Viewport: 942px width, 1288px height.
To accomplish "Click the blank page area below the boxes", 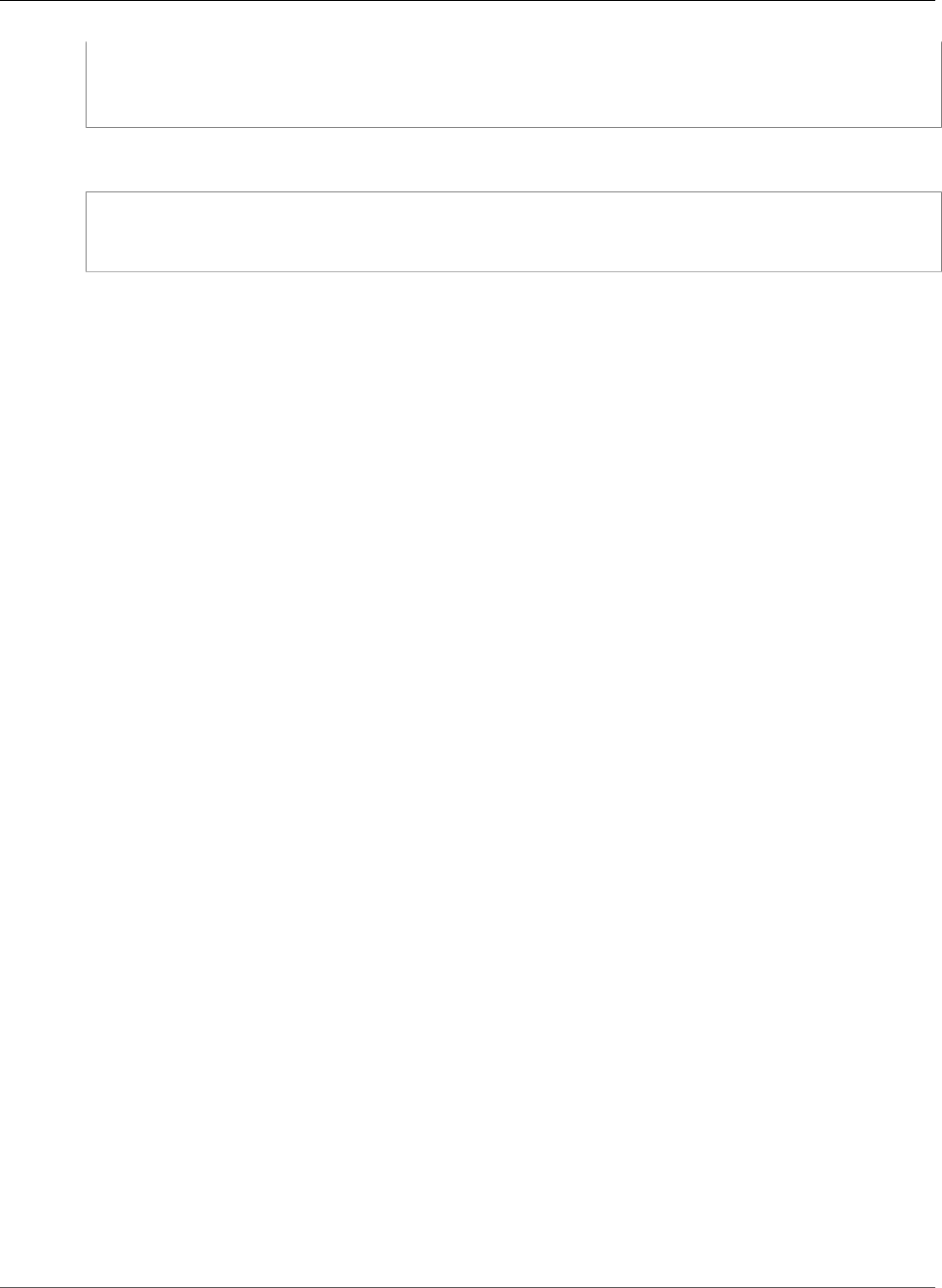I will point(471,770).
